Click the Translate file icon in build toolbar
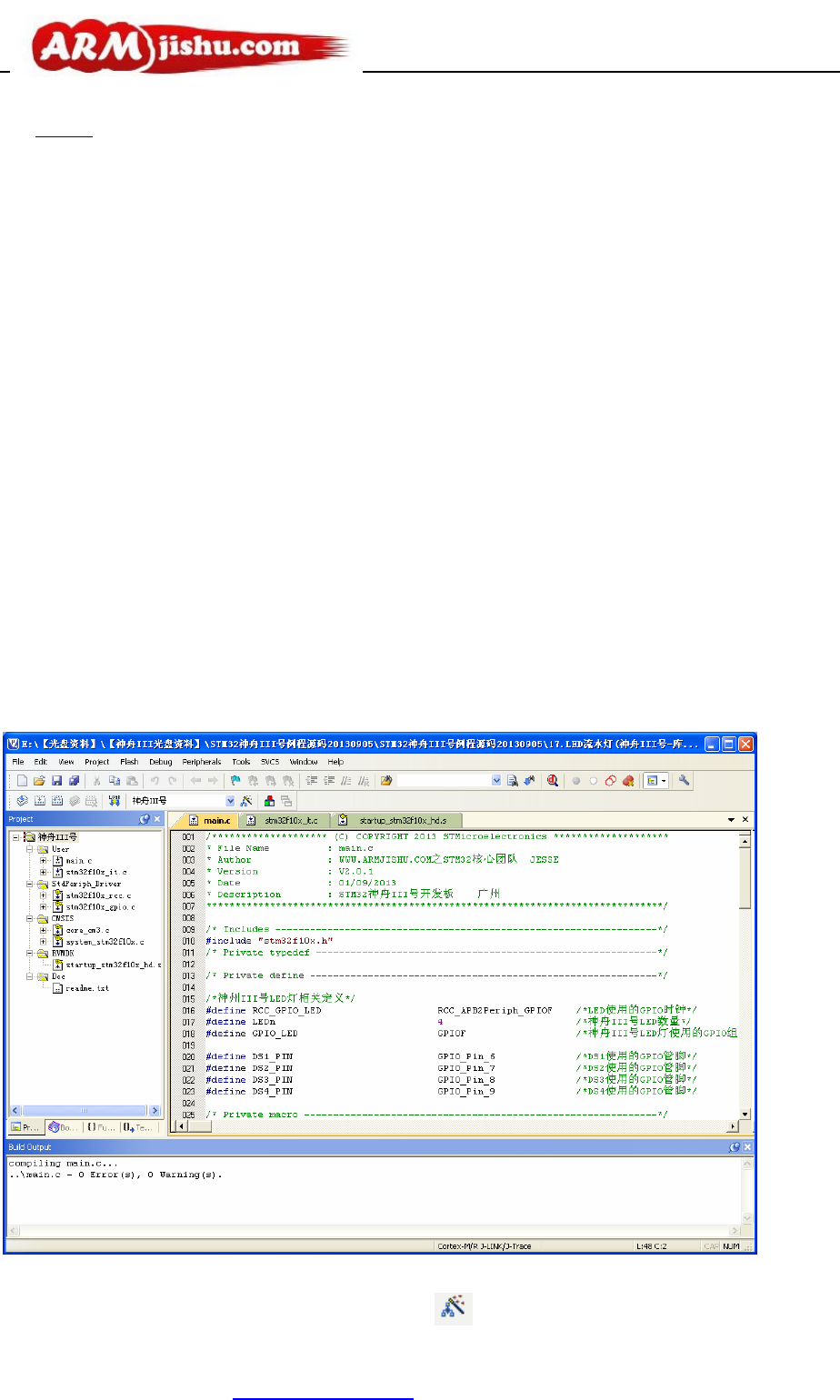Viewport: 840px width, 1400px height. click(22, 801)
